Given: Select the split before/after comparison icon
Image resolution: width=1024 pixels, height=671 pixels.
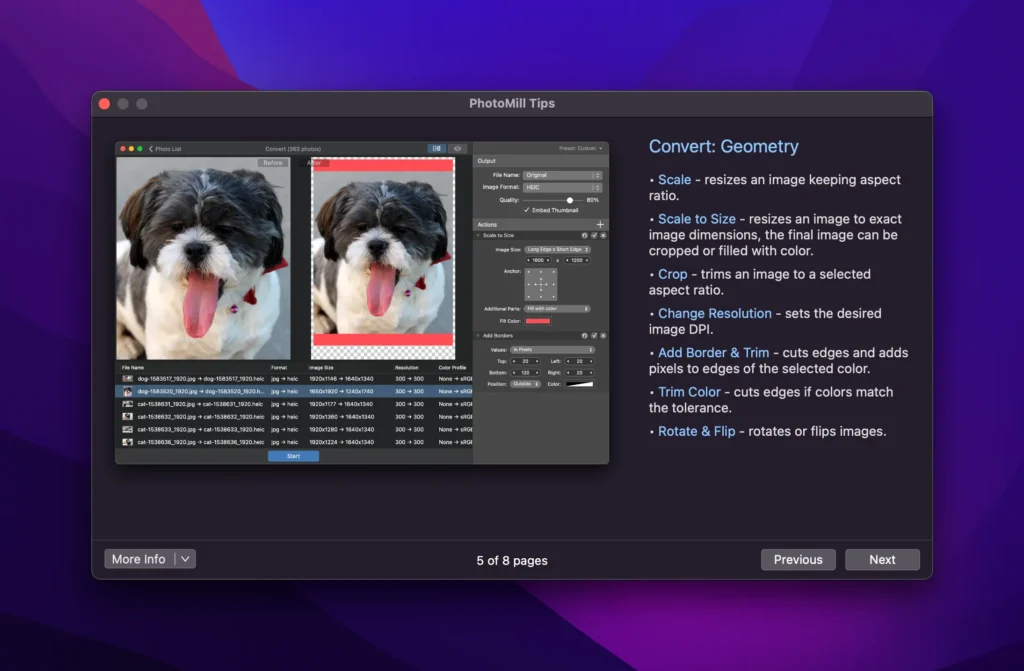Looking at the screenshot, I should [x=437, y=148].
